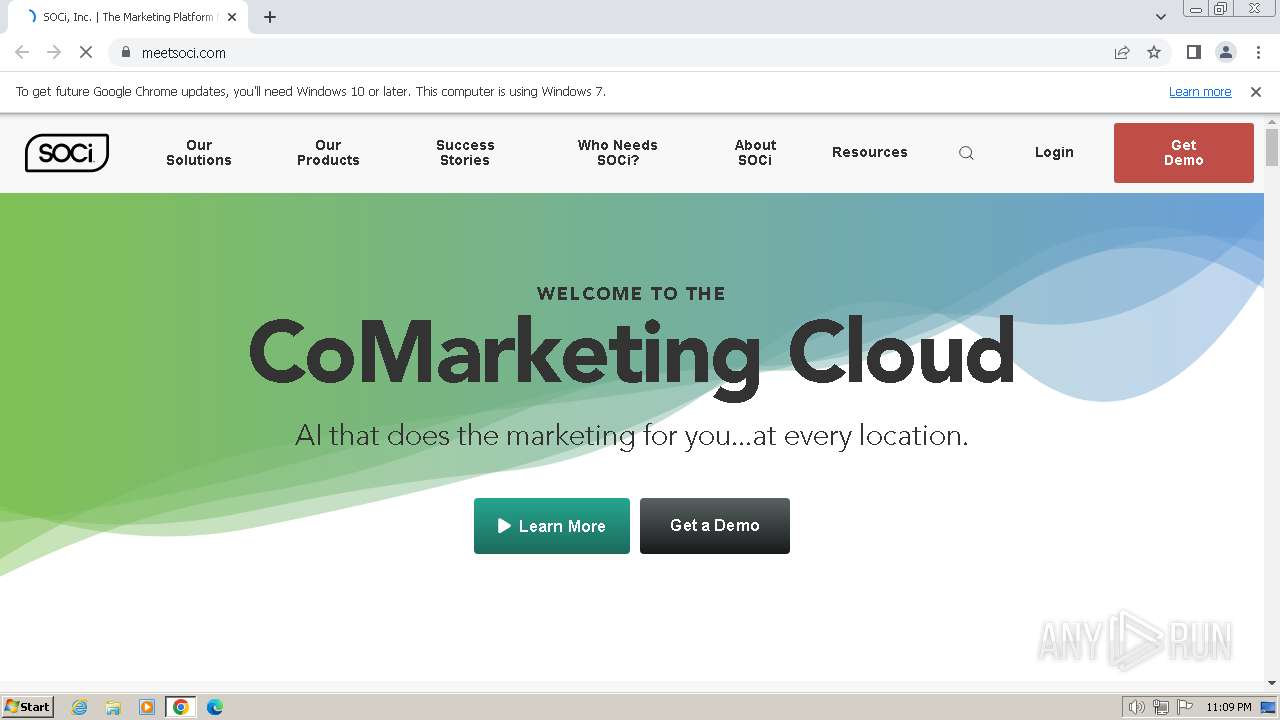Stop page loading with X button

coord(86,53)
